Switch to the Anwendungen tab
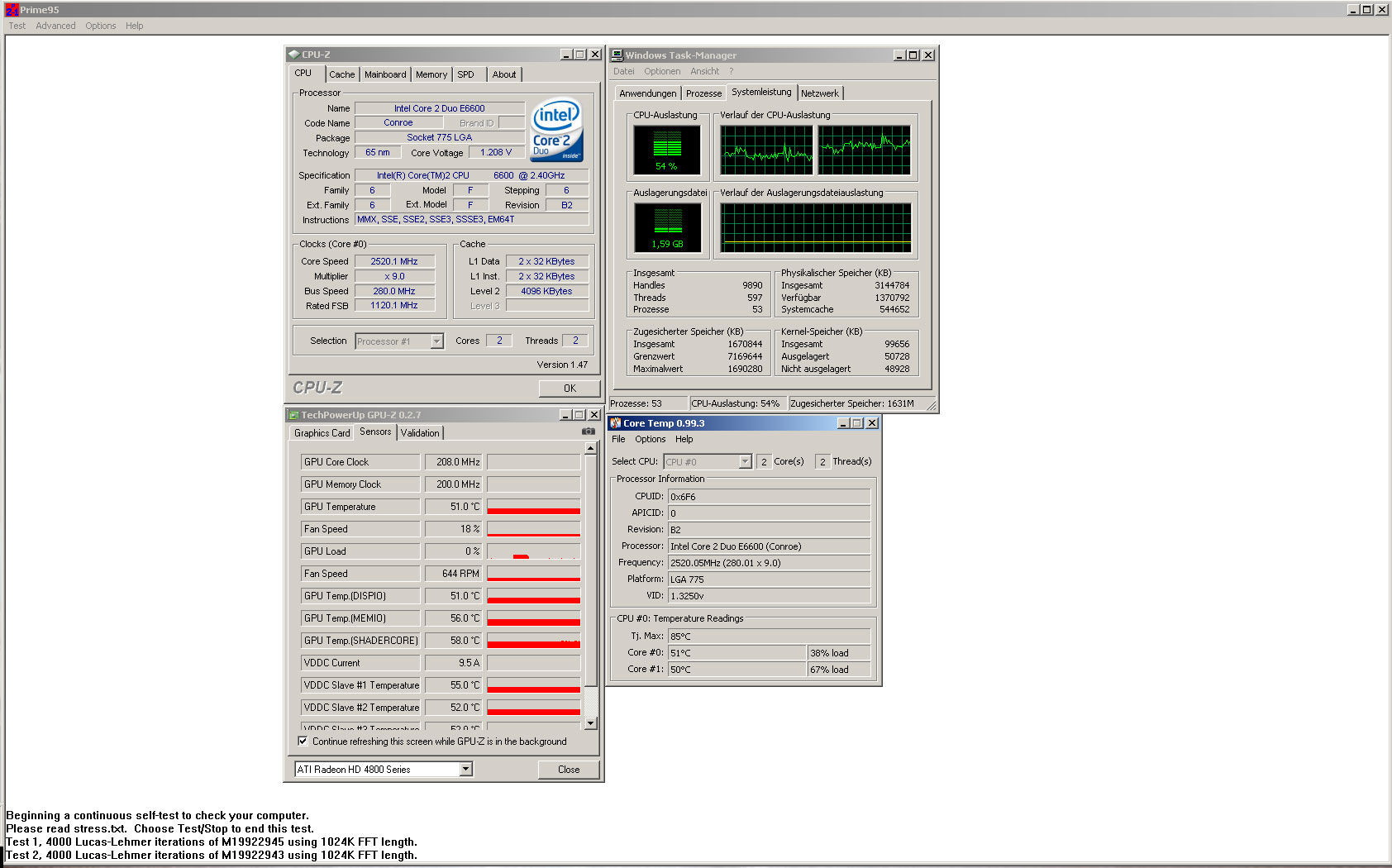Image resolution: width=1392 pixels, height=868 pixels. (648, 93)
